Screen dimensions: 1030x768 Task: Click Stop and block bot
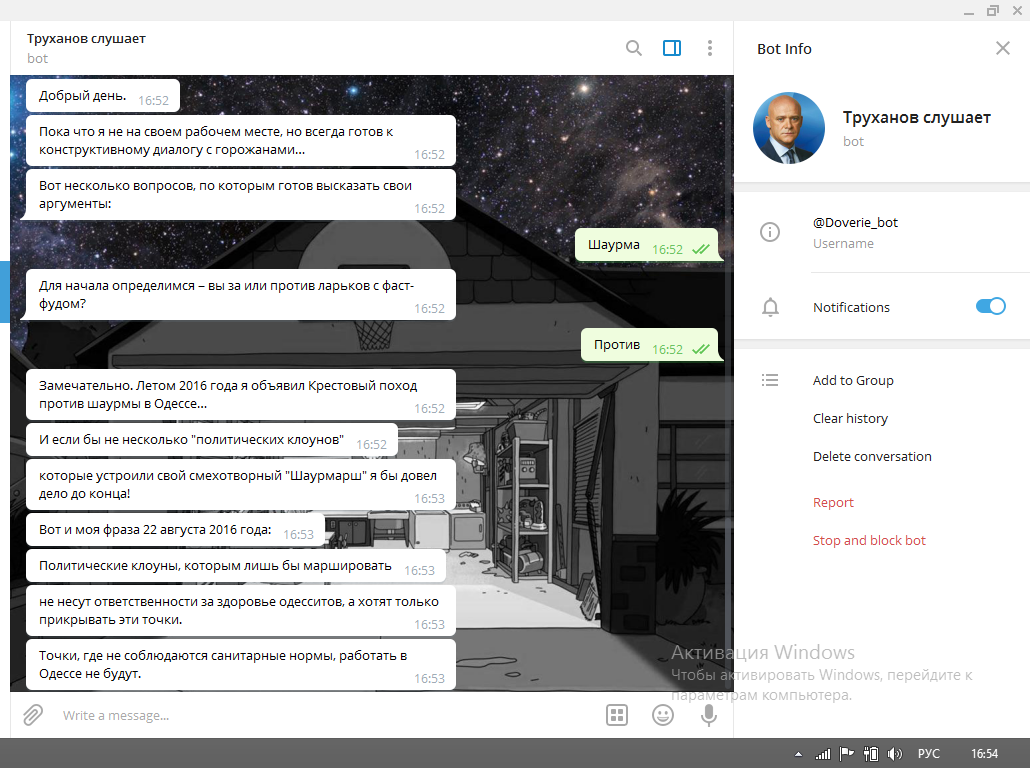(869, 540)
